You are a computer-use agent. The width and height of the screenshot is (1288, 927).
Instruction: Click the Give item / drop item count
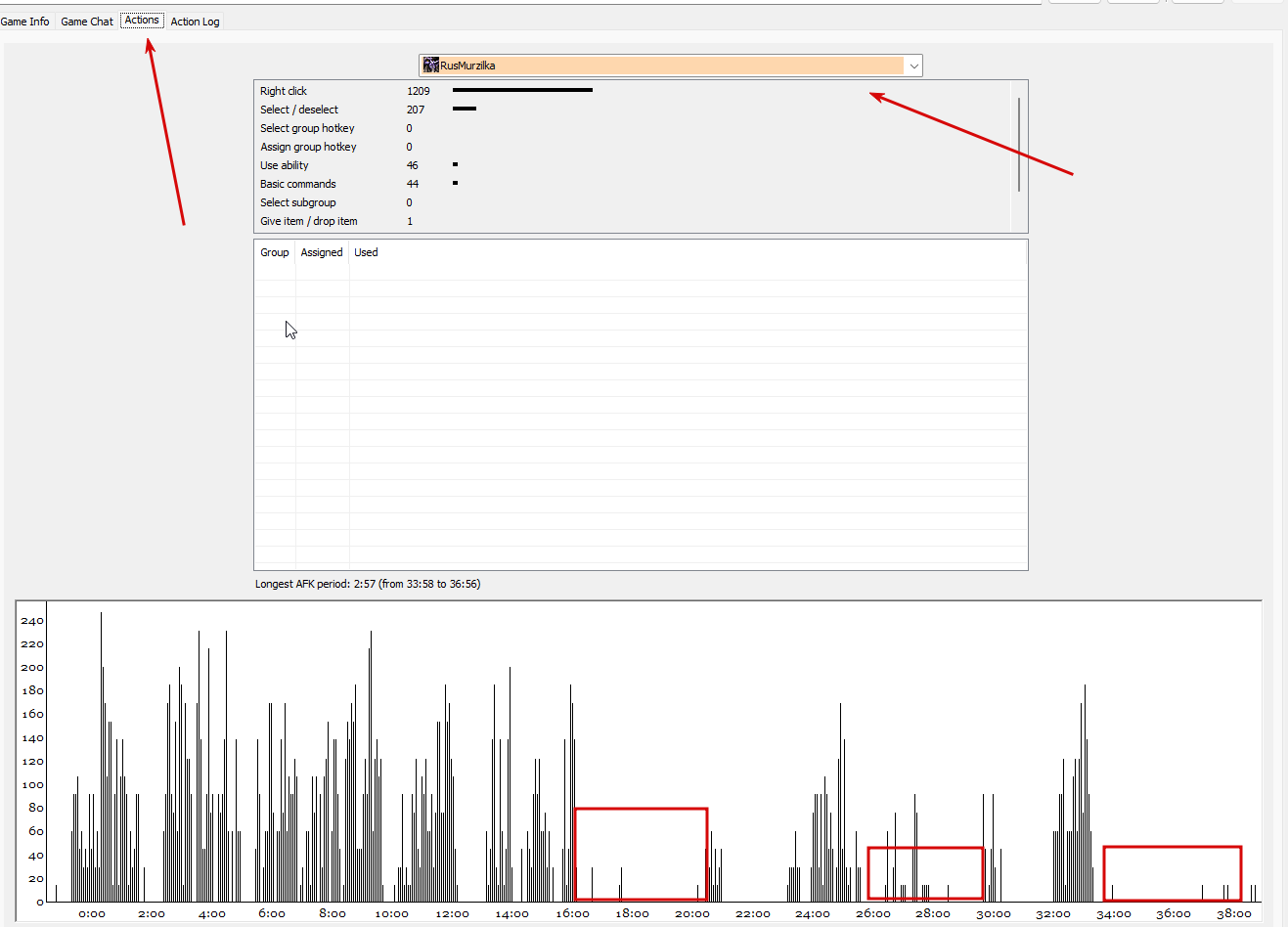click(x=410, y=221)
